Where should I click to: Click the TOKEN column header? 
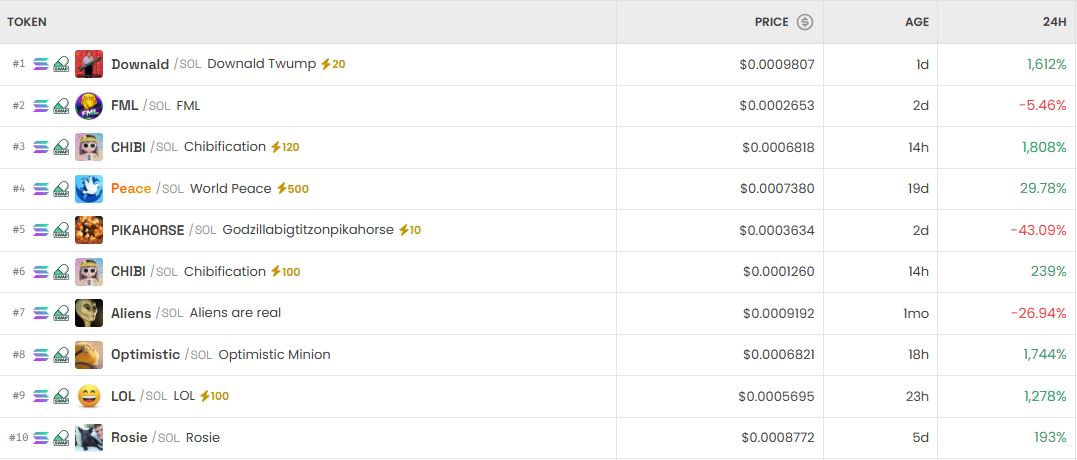(x=27, y=22)
